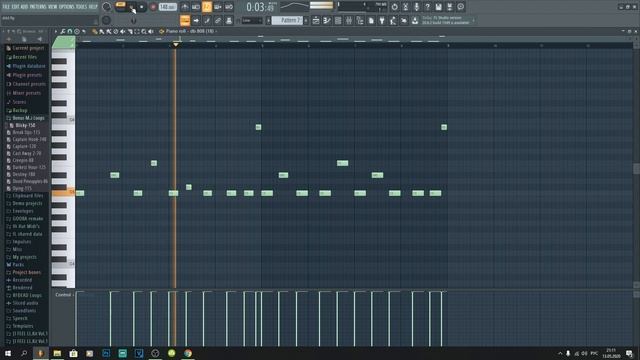Adjust the master volume knob

click(106, 7)
